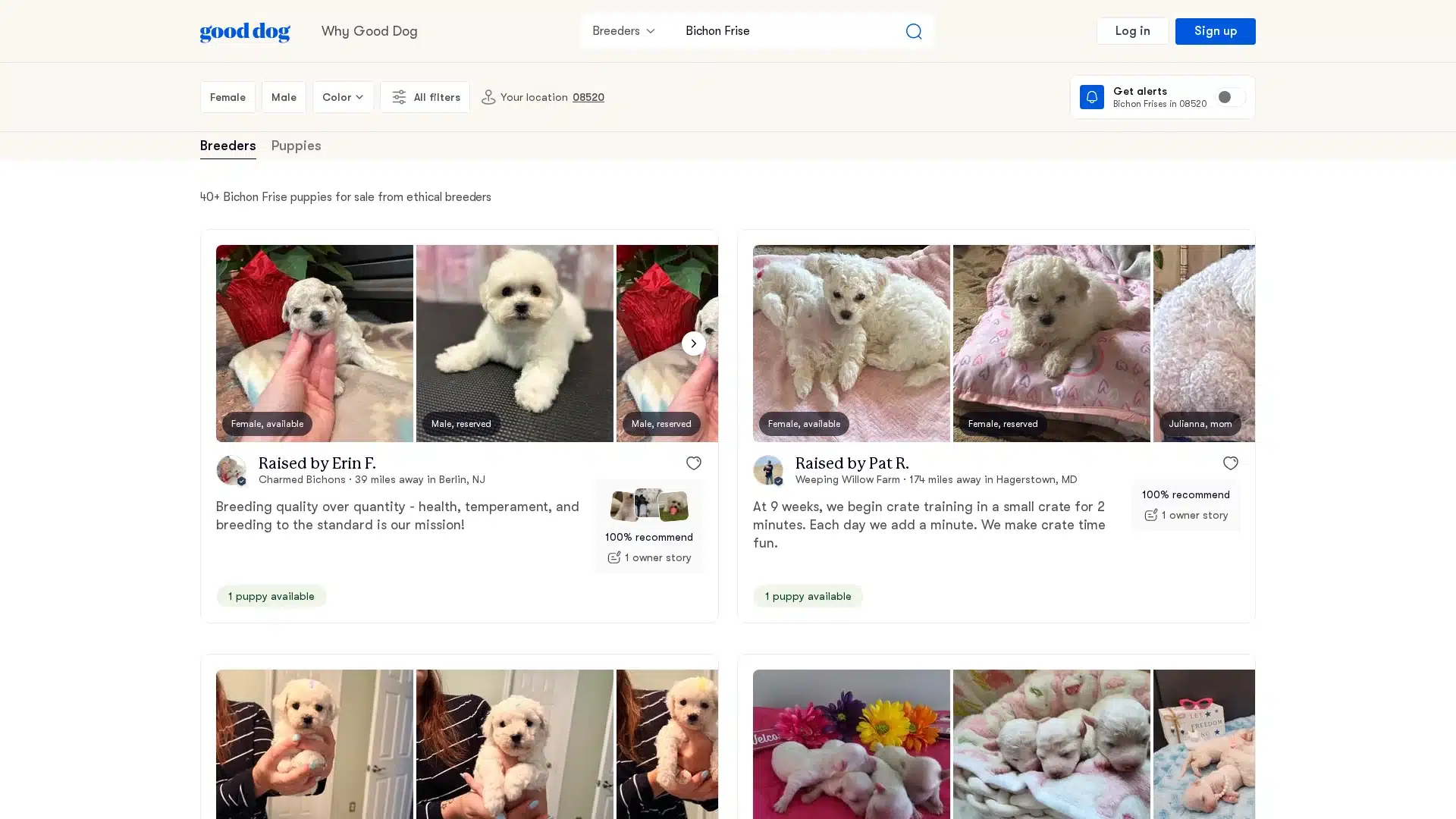Viewport: 1456px width, 819px height.
Task: Open Raised by Erin F. breeder profile
Action: 317,463
